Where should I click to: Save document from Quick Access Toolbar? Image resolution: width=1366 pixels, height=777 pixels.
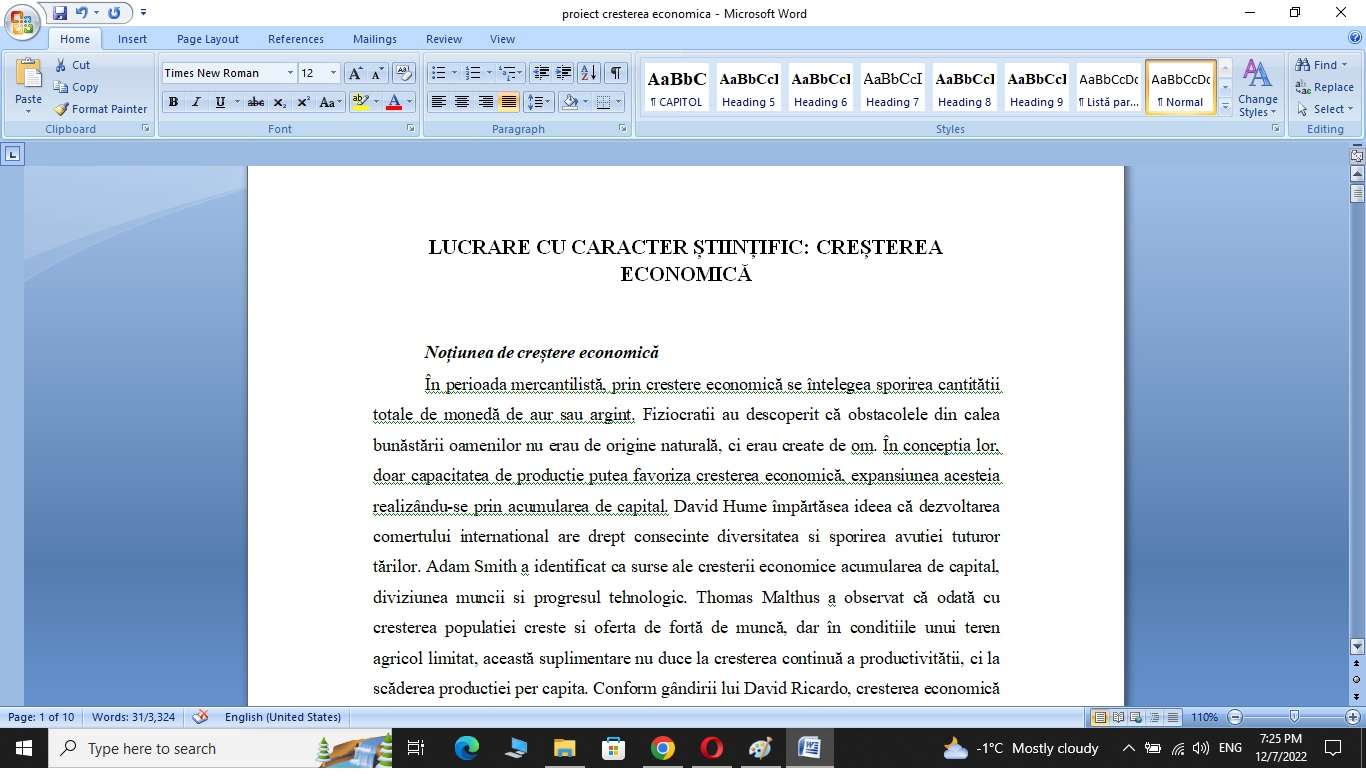[x=60, y=13]
